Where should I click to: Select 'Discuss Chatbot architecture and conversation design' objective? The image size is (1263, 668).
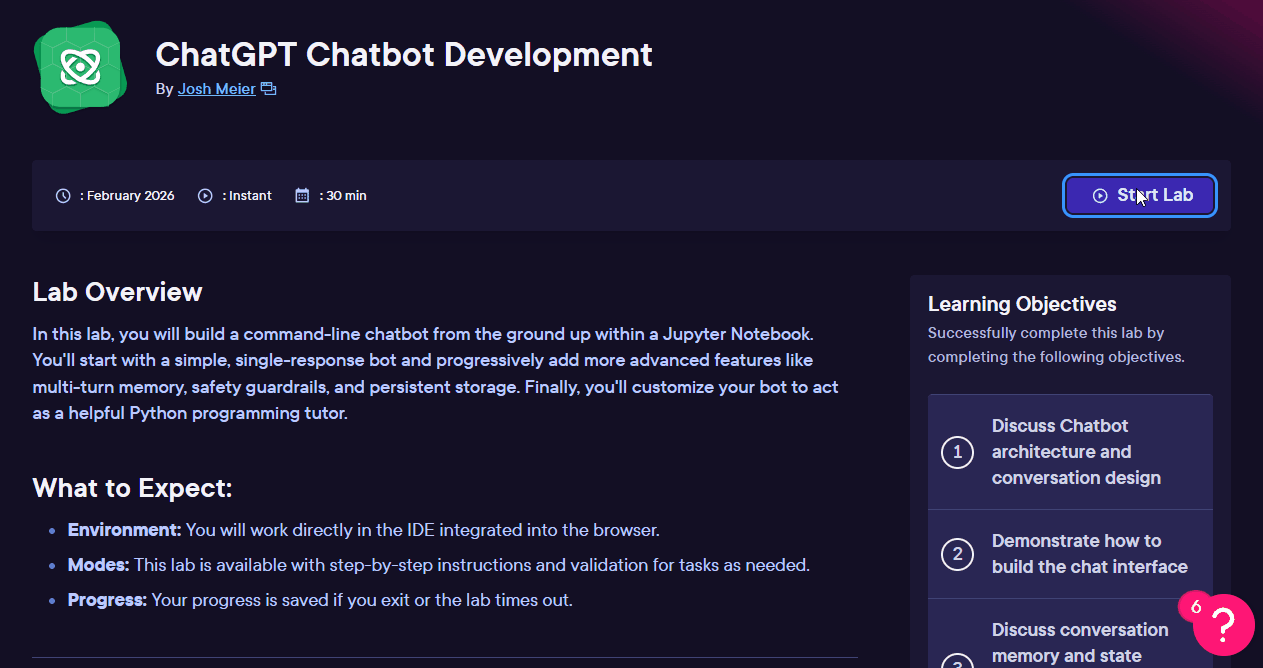click(1070, 452)
